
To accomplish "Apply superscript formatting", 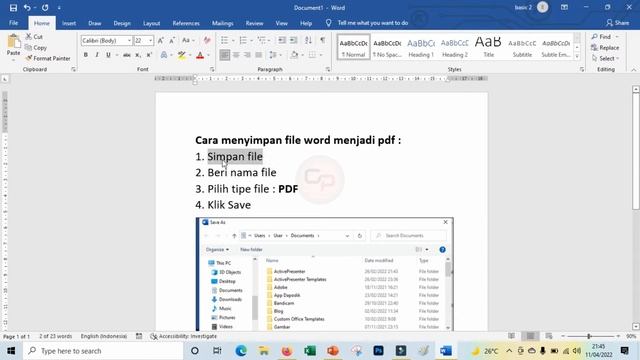I will click(149, 55).
